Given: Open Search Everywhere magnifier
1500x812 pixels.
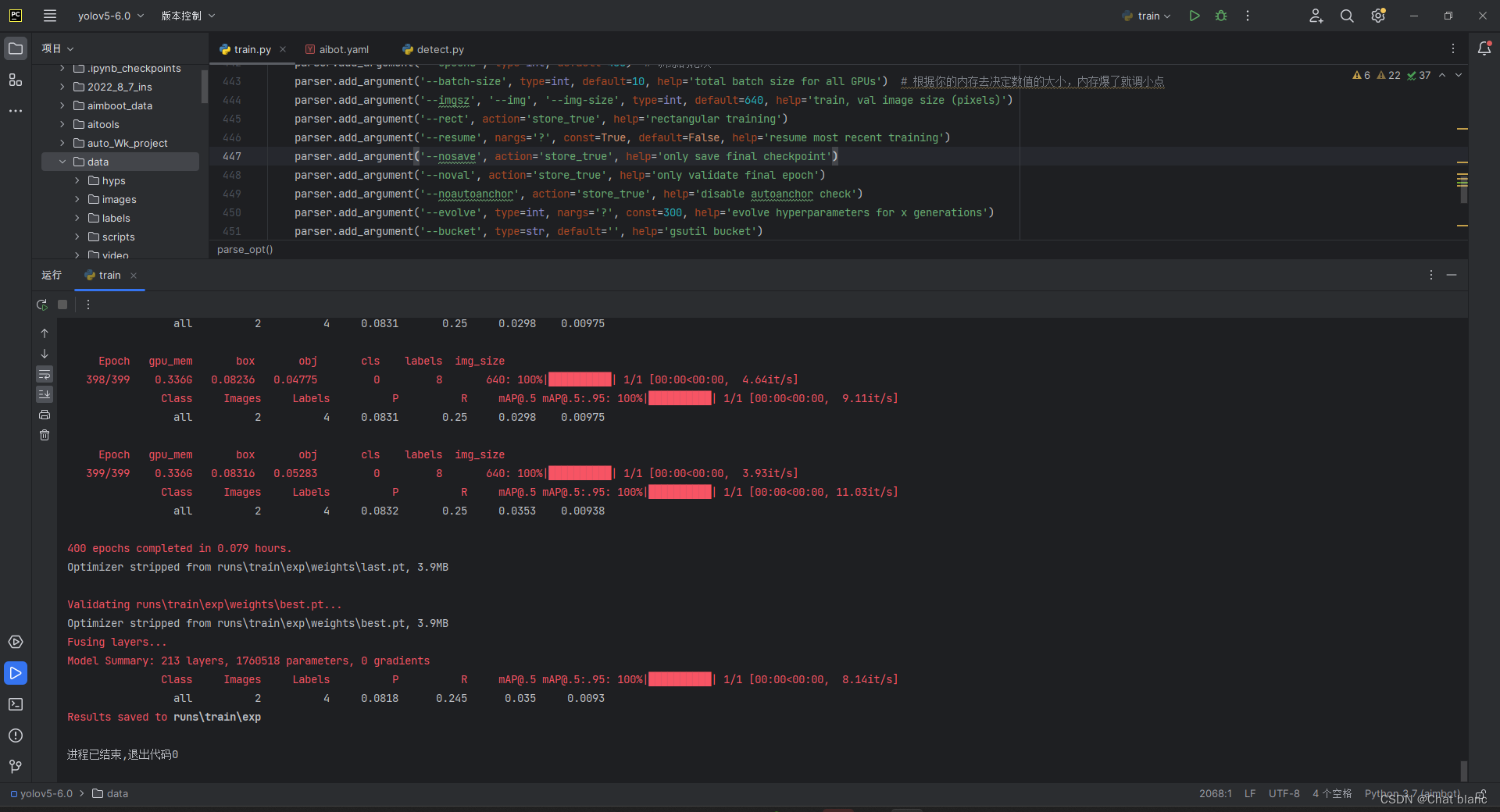Looking at the screenshot, I should coord(1347,16).
